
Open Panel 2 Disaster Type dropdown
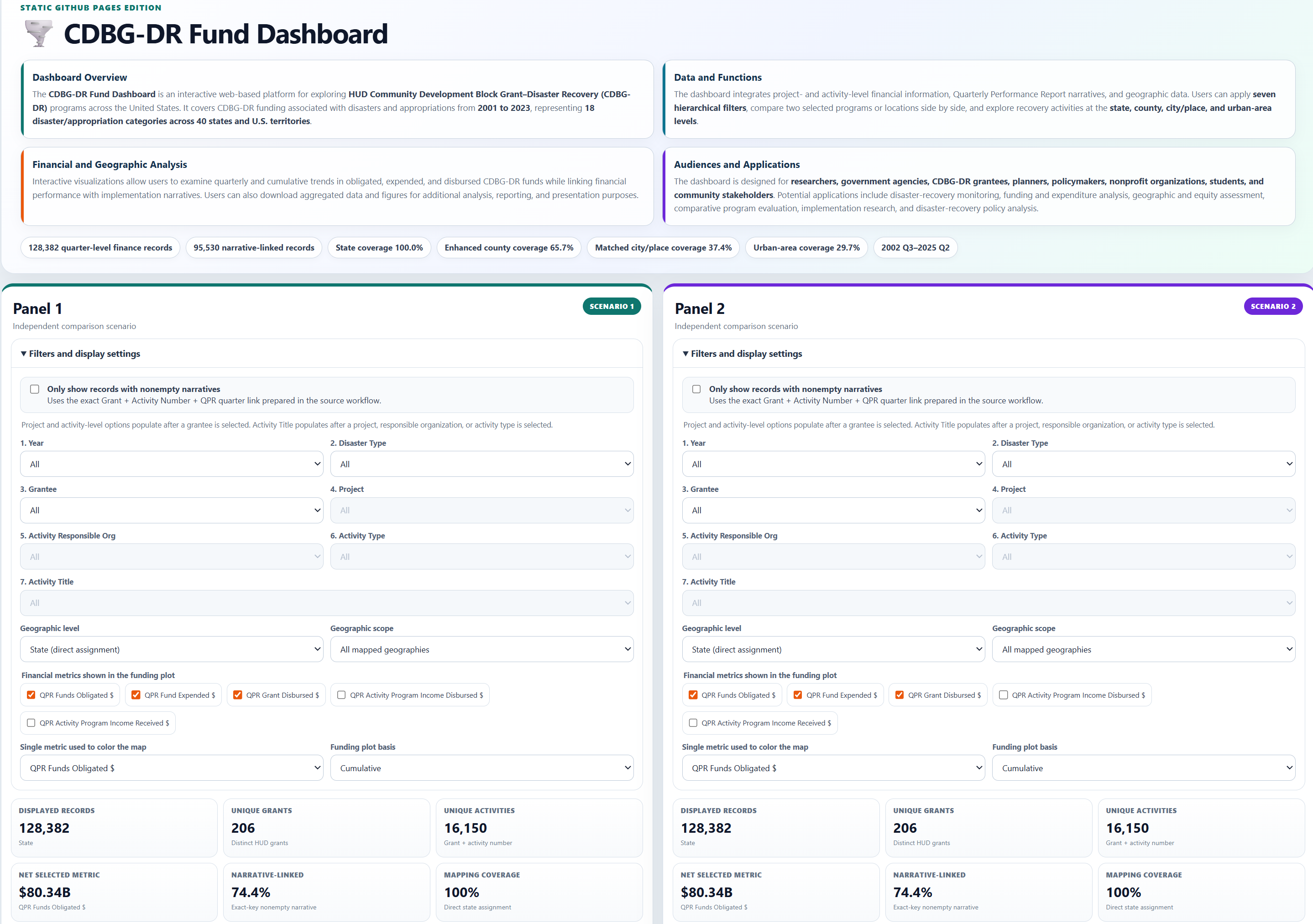(1144, 464)
